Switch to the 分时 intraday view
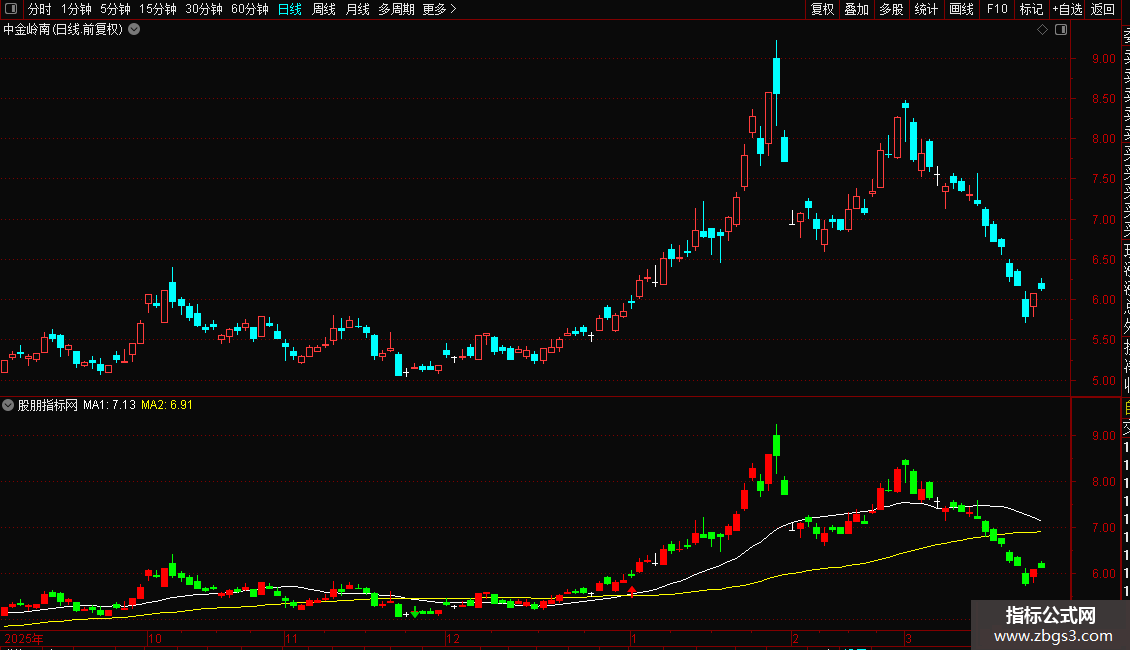The width and height of the screenshot is (1130, 650). pyautogui.click(x=40, y=9)
